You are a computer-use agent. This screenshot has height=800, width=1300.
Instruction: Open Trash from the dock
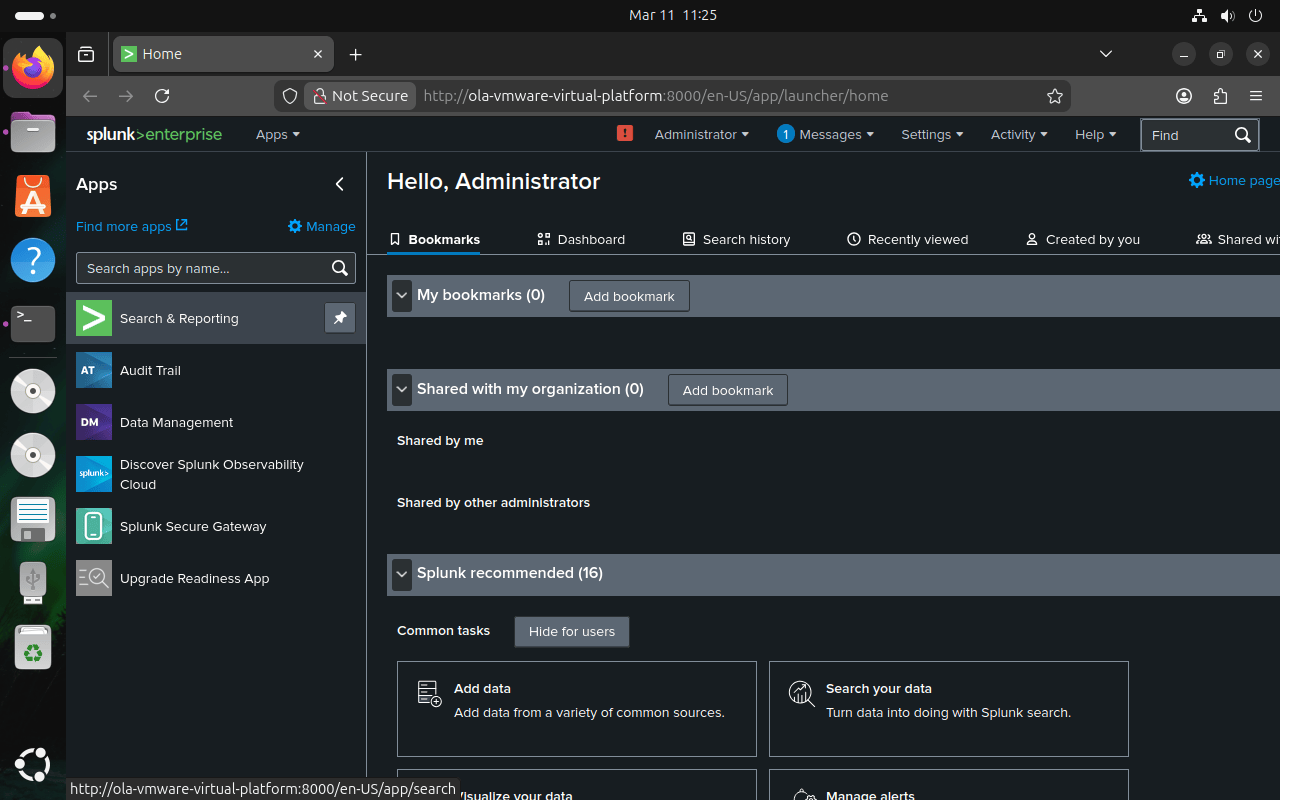(x=33, y=648)
